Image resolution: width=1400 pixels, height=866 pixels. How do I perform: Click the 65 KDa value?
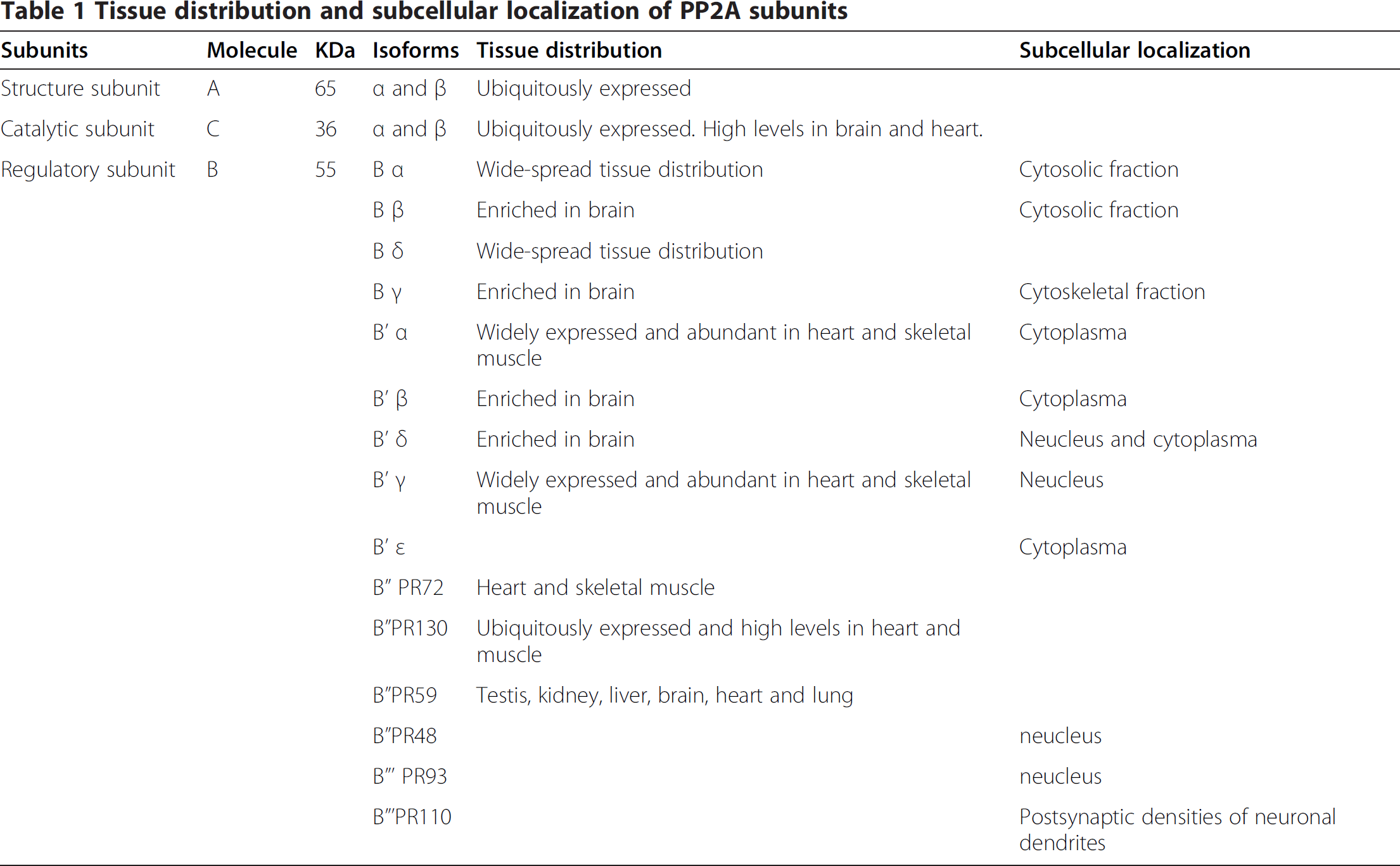click(325, 88)
